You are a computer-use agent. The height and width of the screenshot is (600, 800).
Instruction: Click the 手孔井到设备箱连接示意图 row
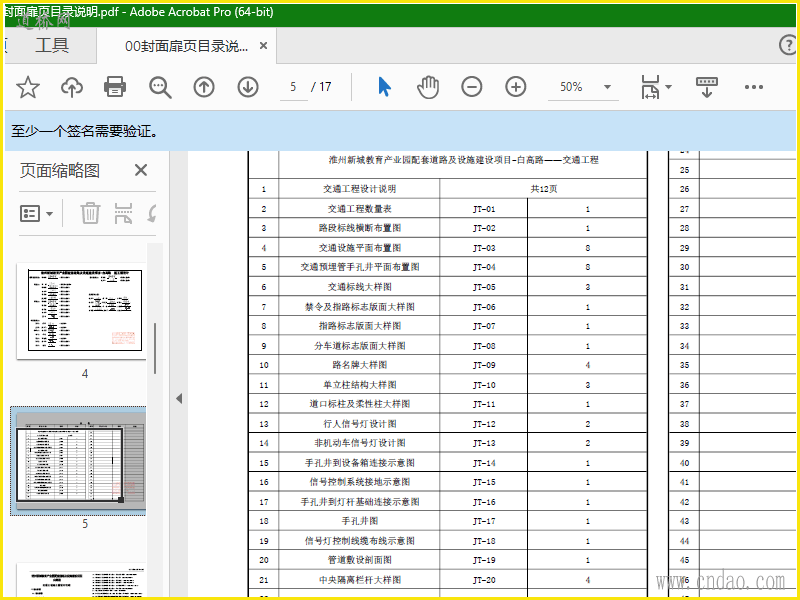point(447,463)
